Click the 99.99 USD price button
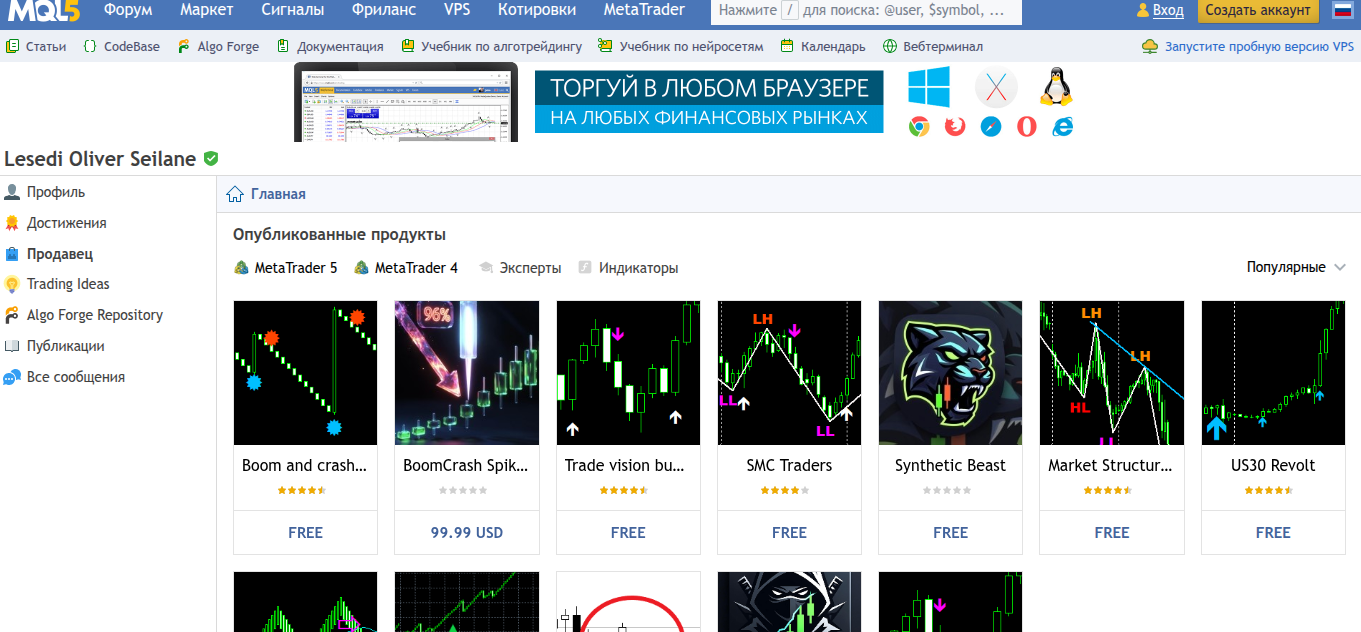The width and height of the screenshot is (1361, 632). [x=467, y=533]
